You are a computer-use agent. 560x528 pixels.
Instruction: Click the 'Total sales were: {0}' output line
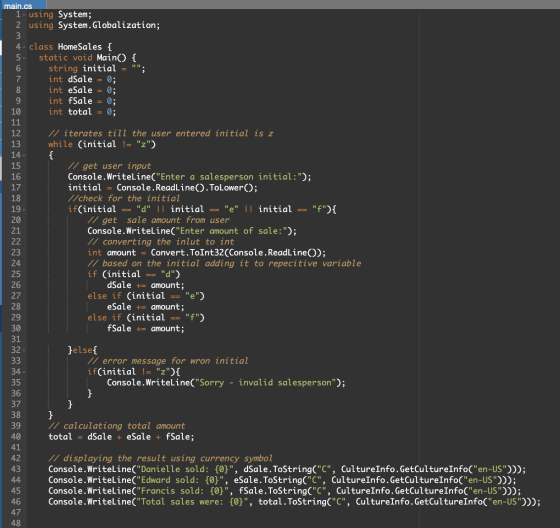coord(295,502)
